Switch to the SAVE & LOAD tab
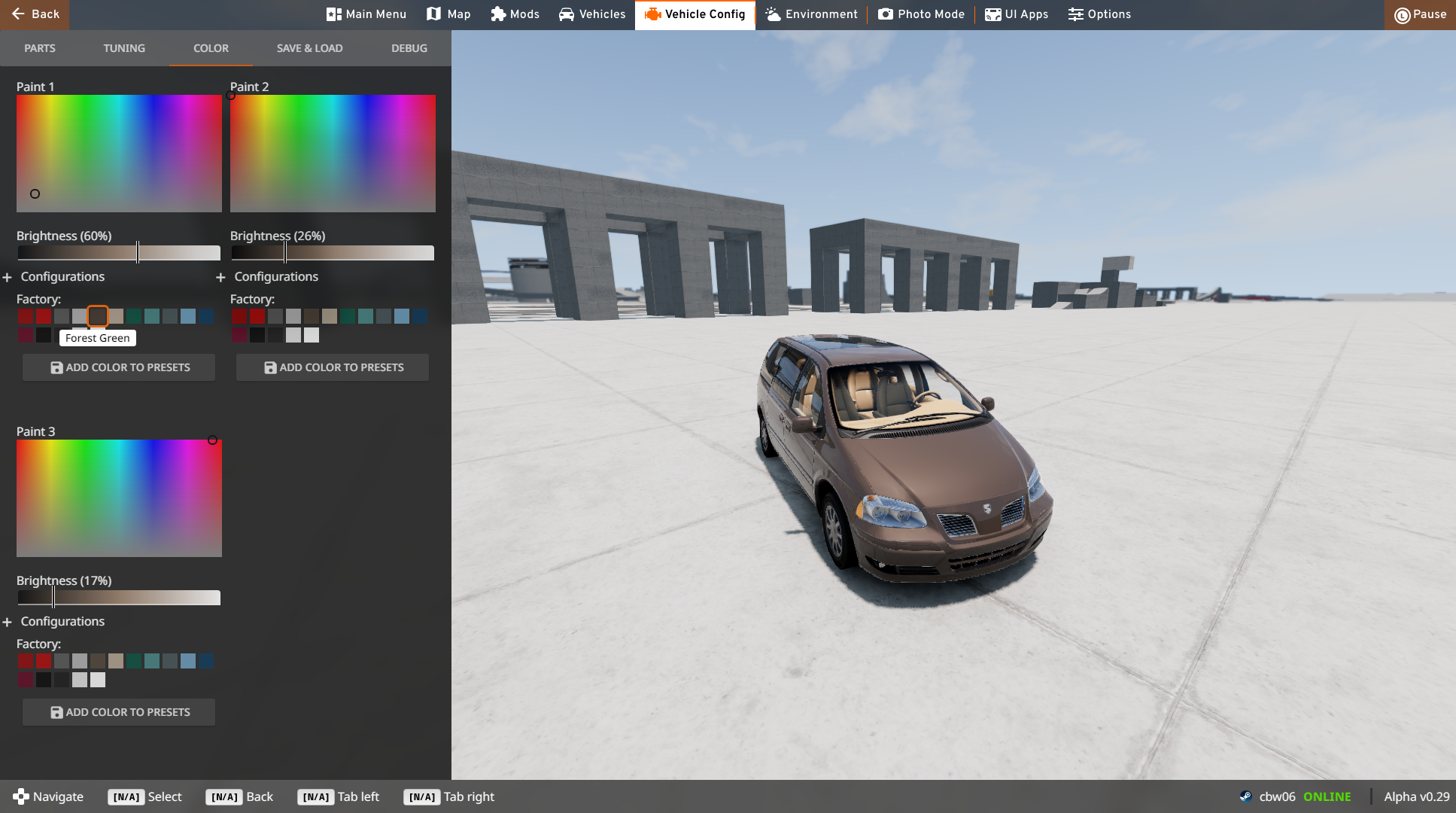The height and width of the screenshot is (813, 1456). click(309, 48)
